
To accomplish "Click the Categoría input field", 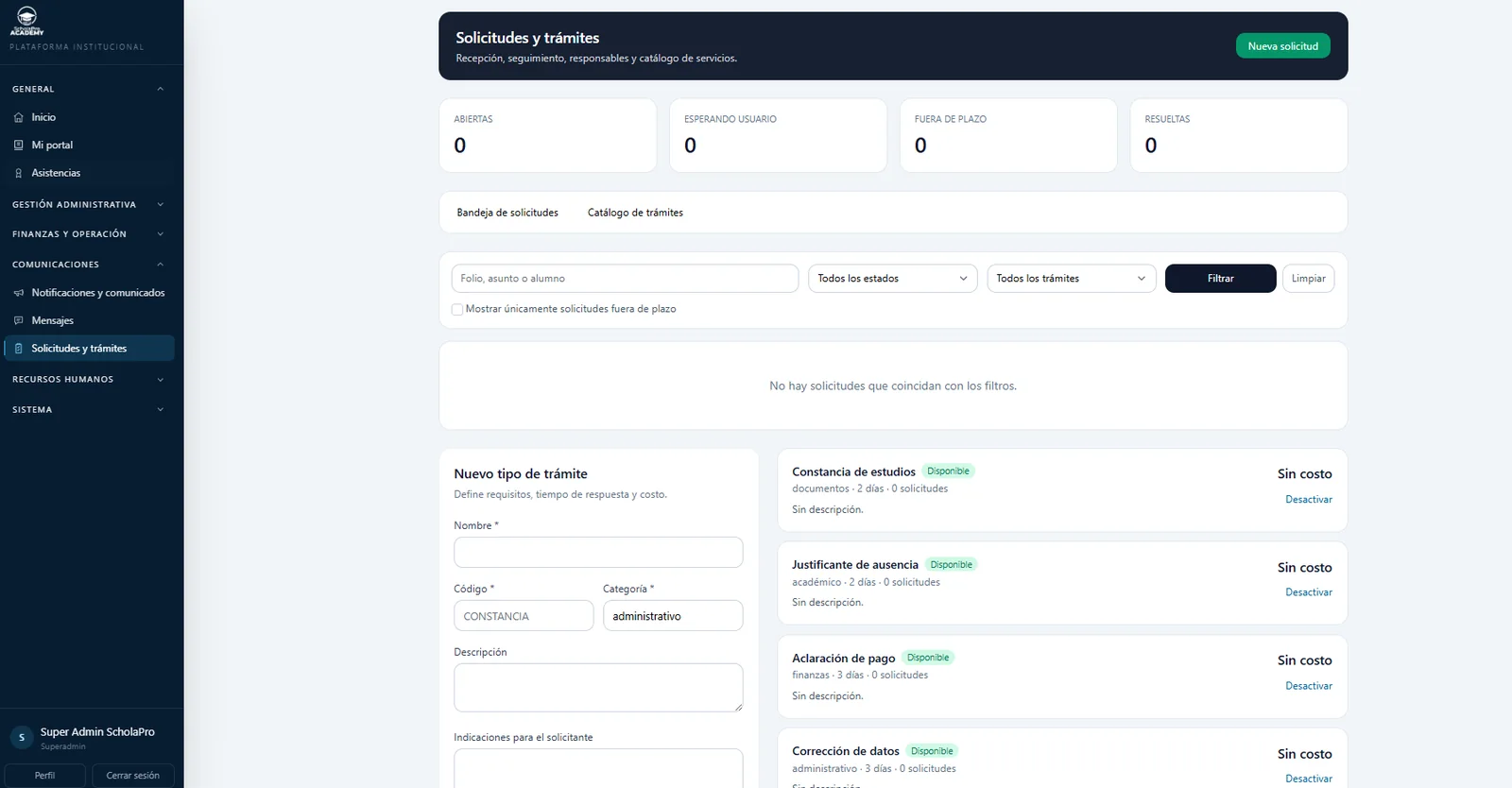I will (673, 616).
